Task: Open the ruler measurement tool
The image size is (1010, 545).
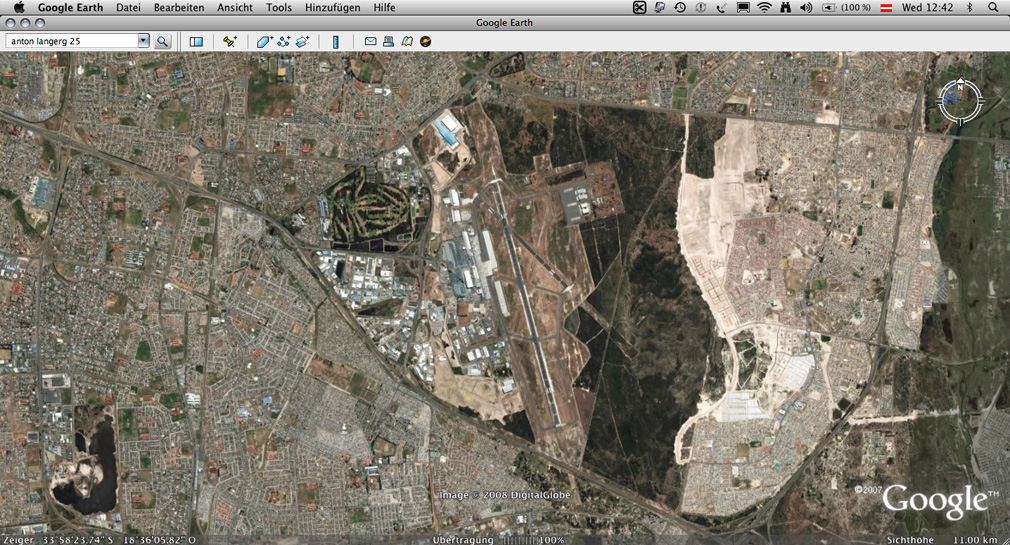Action: 336,42
